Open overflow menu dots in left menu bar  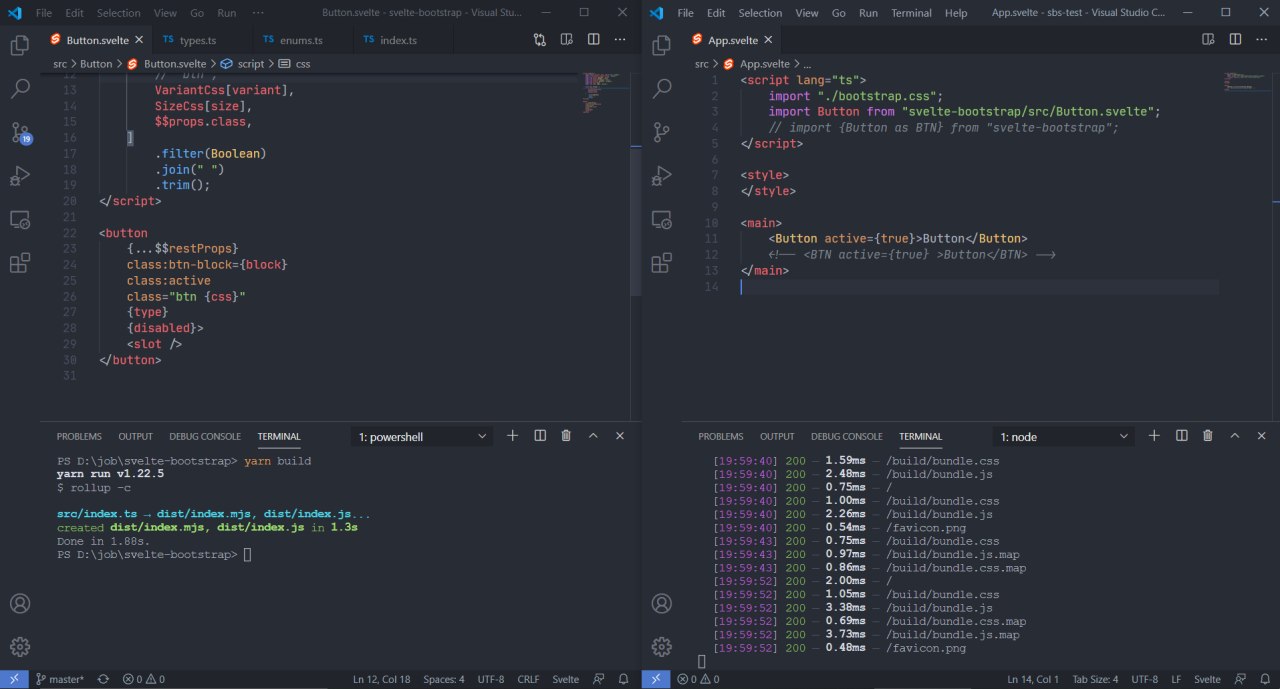tap(258, 13)
